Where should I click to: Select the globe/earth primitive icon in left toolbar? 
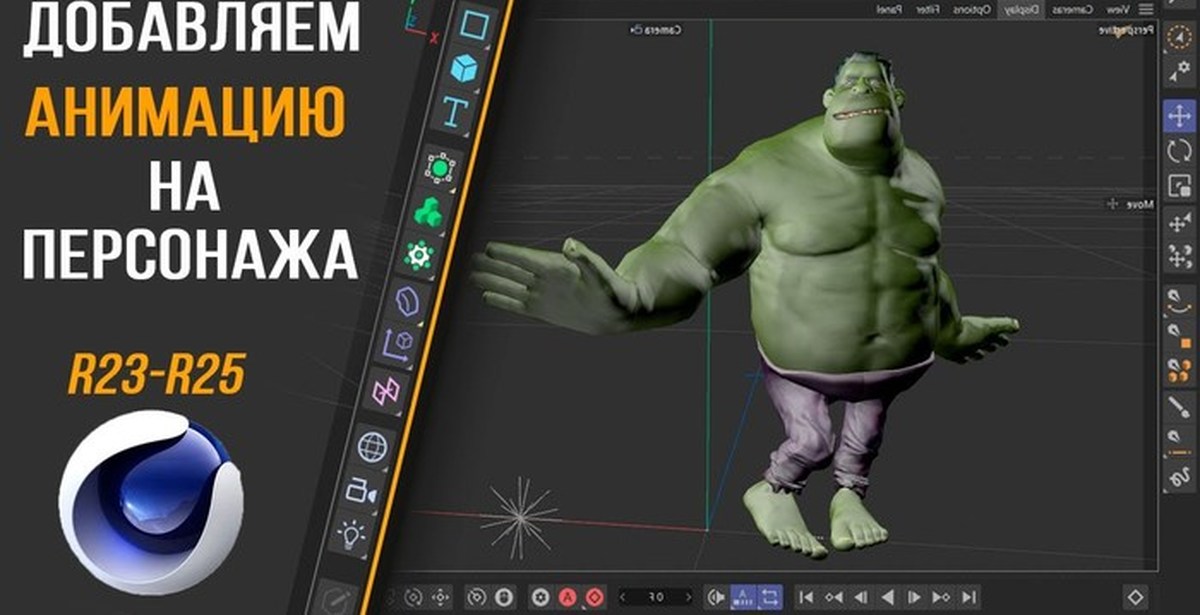pos(371,441)
